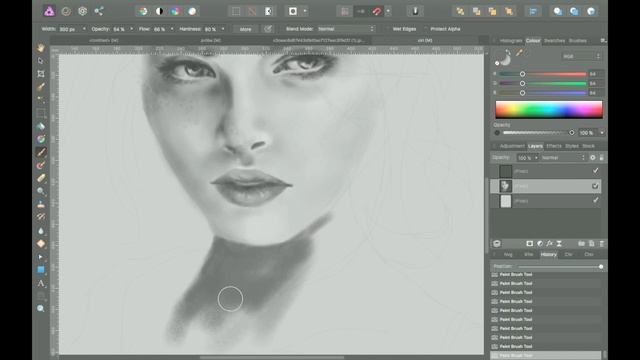Open the layer blend mode Normal dropdown
Viewport: 640px width, 360px height.
(x=563, y=158)
